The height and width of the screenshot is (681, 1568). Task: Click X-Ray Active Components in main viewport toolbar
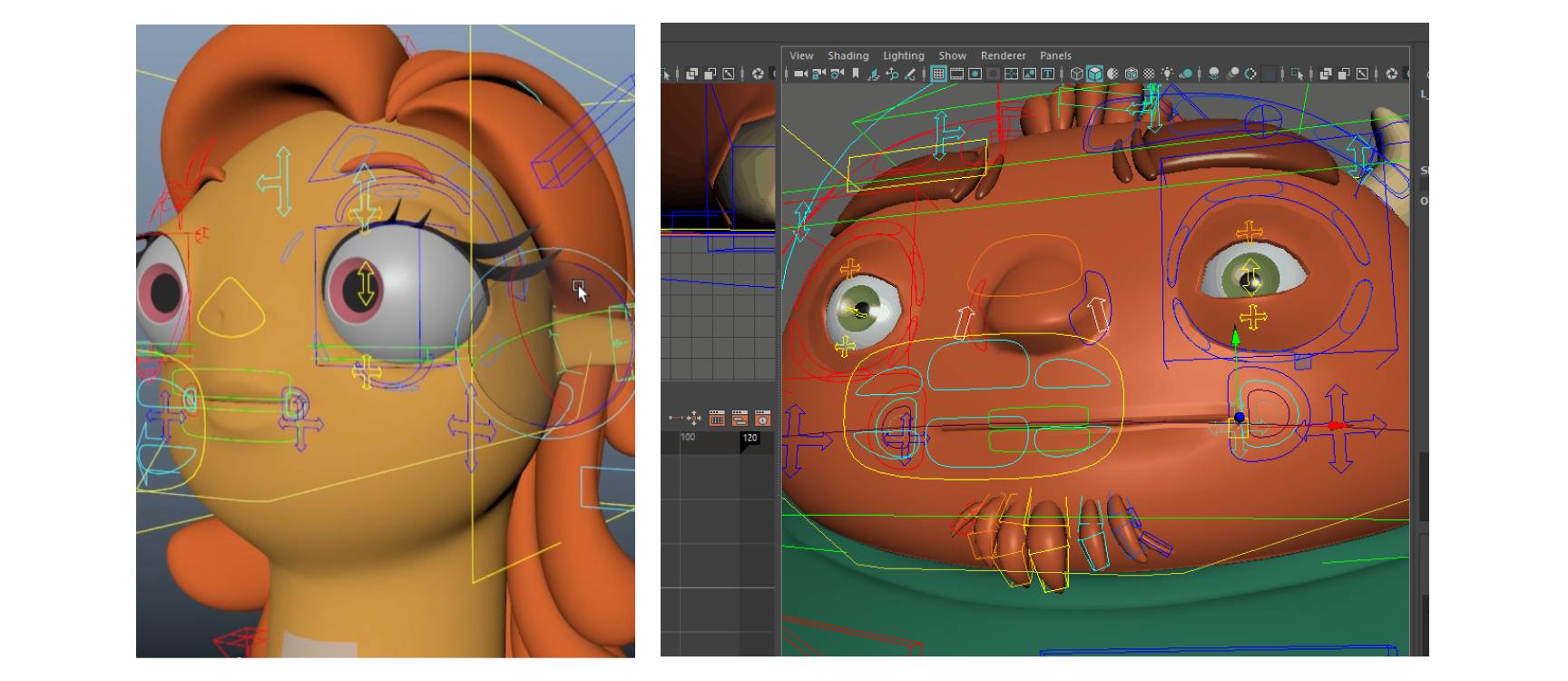[x=1362, y=74]
